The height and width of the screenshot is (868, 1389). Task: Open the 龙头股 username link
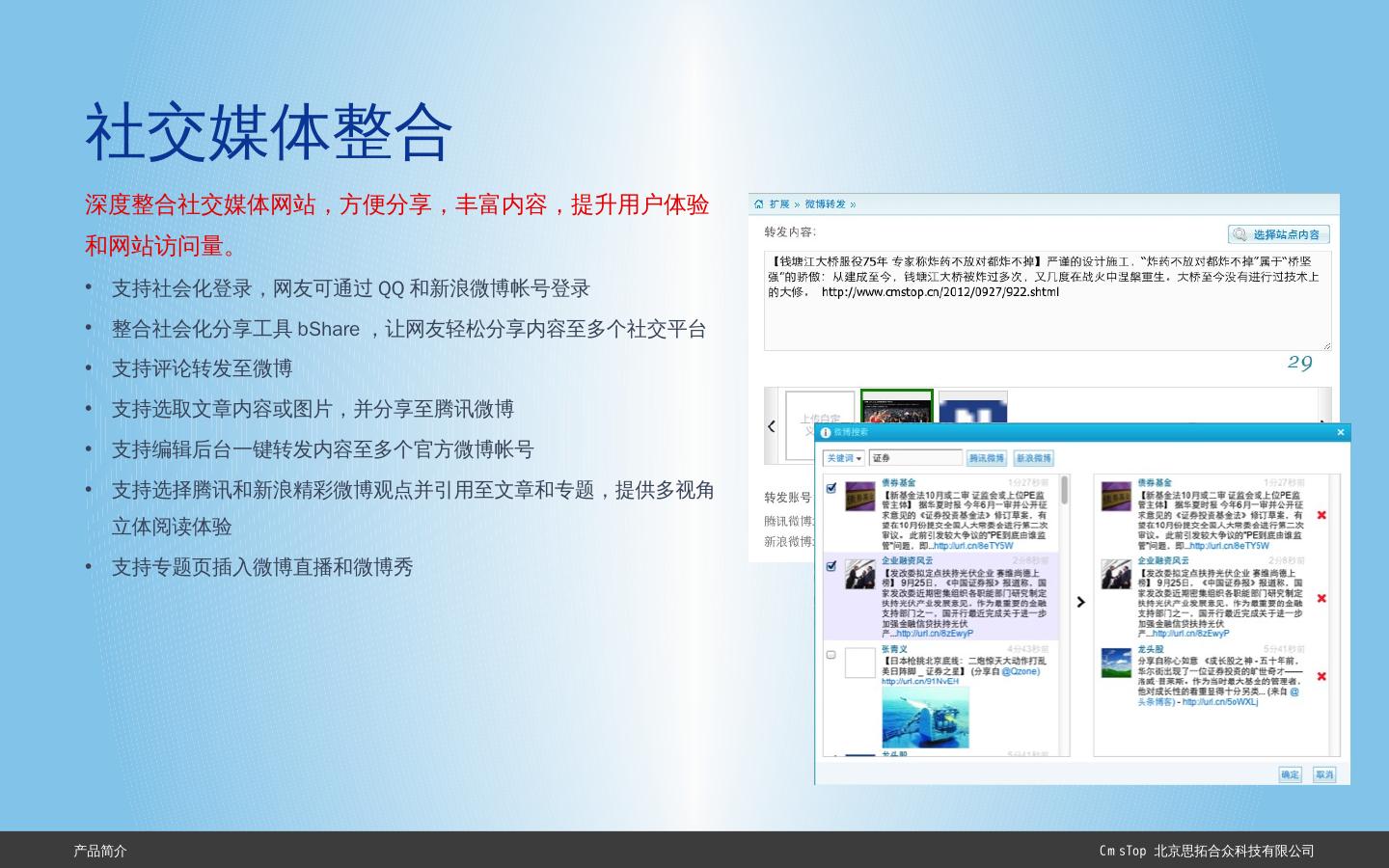tap(1151, 649)
